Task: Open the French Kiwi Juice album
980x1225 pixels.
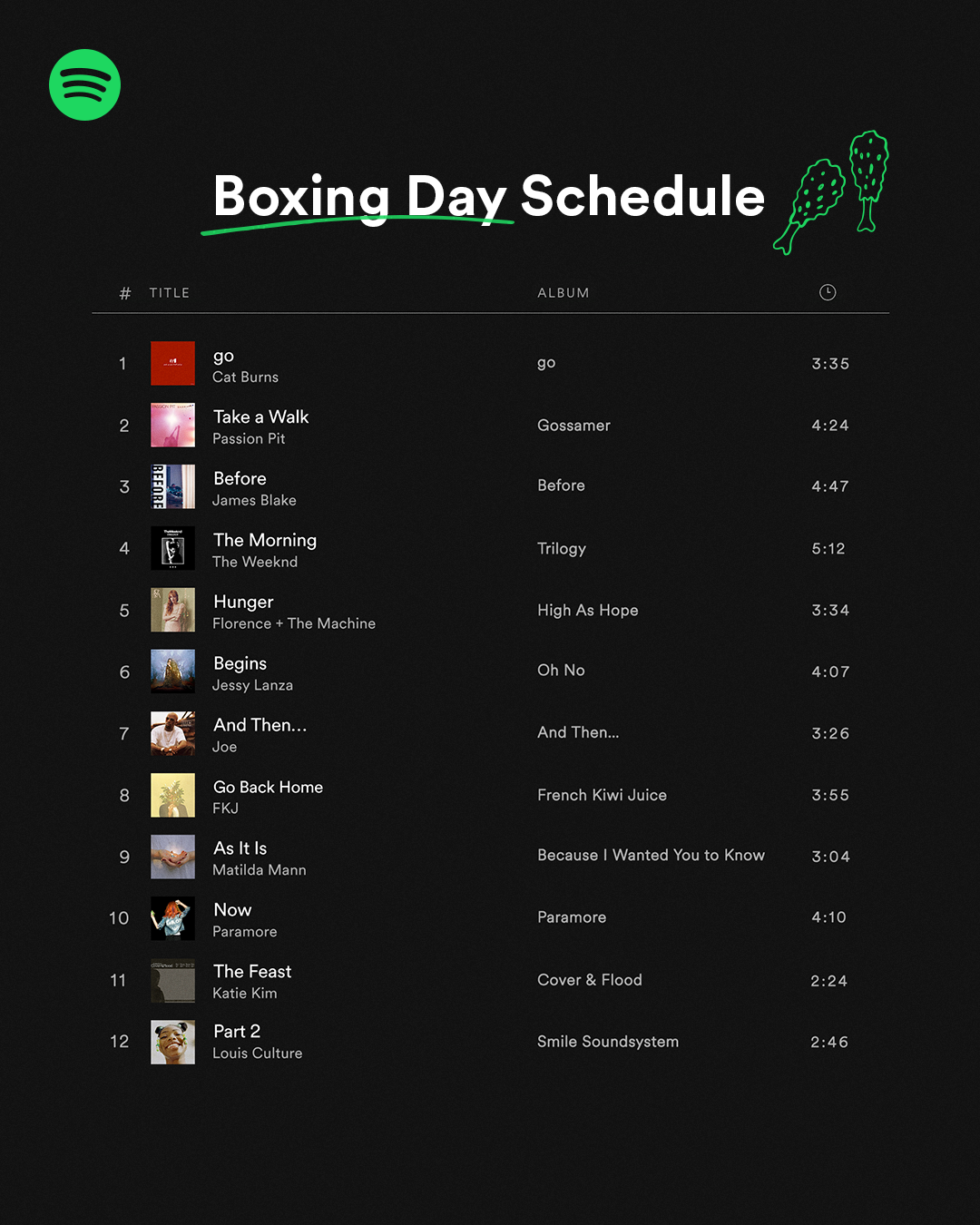Action: (x=602, y=795)
